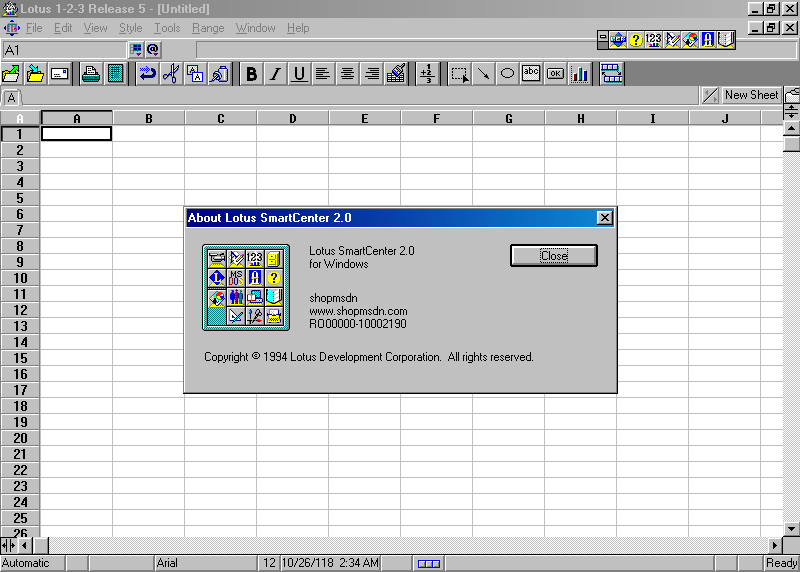Click the Open File toolbar icon
800x572 pixels.
[11, 73]
